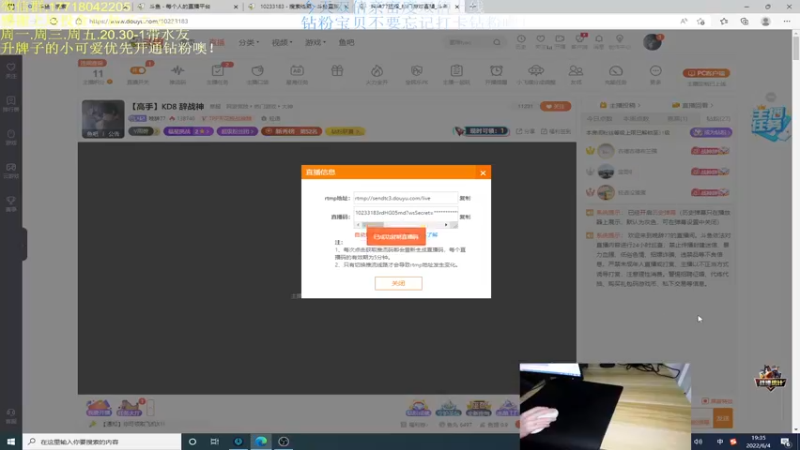Close the 直播信息 dialog with the X icon
Image resolution: width=800 pixels, height=450 pixels.
483,173
